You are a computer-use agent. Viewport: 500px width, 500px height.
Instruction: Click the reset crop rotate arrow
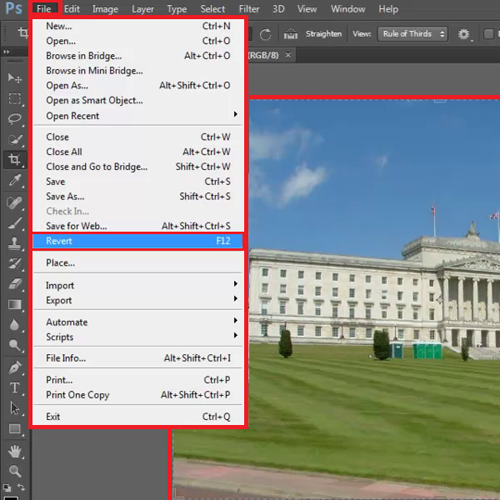coord(265,34)
